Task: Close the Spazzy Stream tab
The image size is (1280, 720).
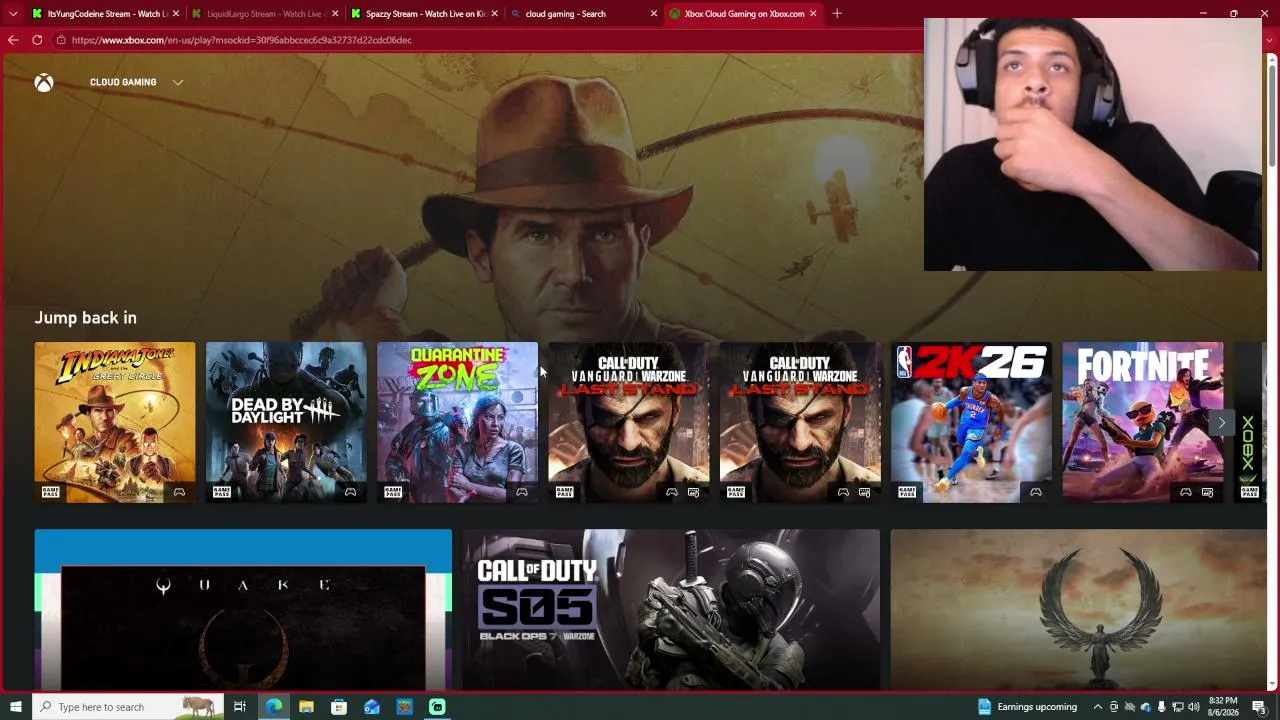Action: click(x=494, y=14)
